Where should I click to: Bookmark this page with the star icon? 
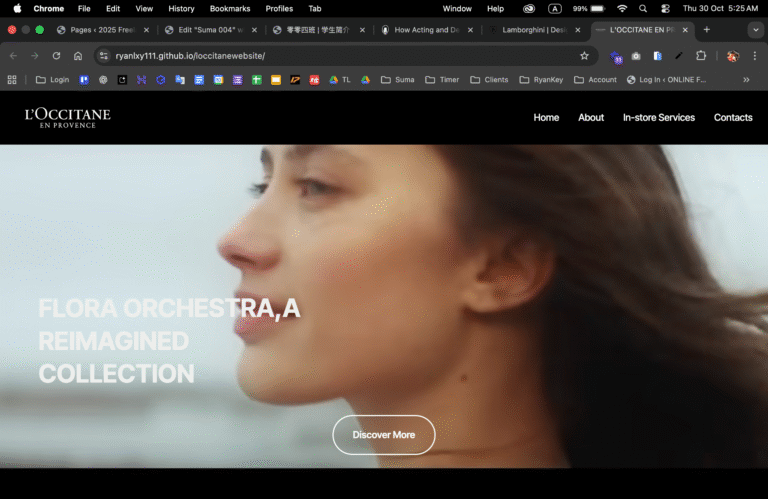pos(584,56)
